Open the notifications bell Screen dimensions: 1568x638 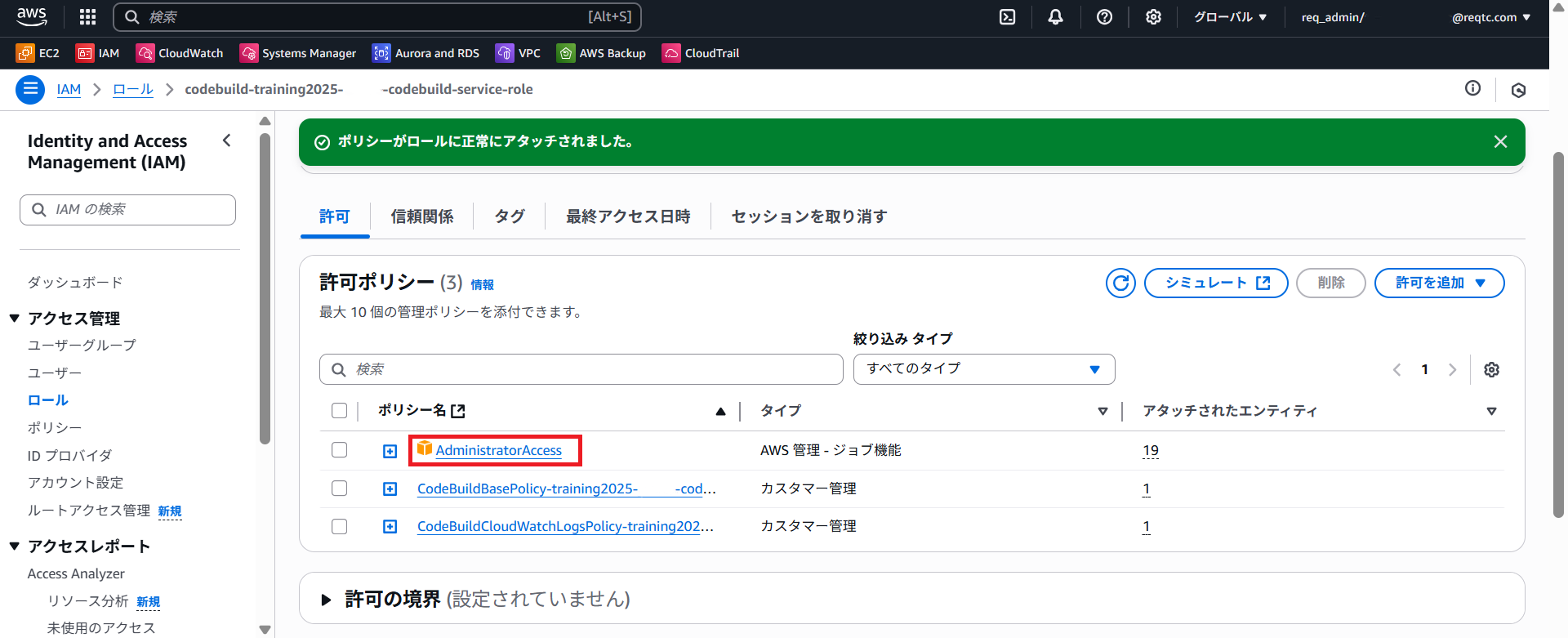1056,17
